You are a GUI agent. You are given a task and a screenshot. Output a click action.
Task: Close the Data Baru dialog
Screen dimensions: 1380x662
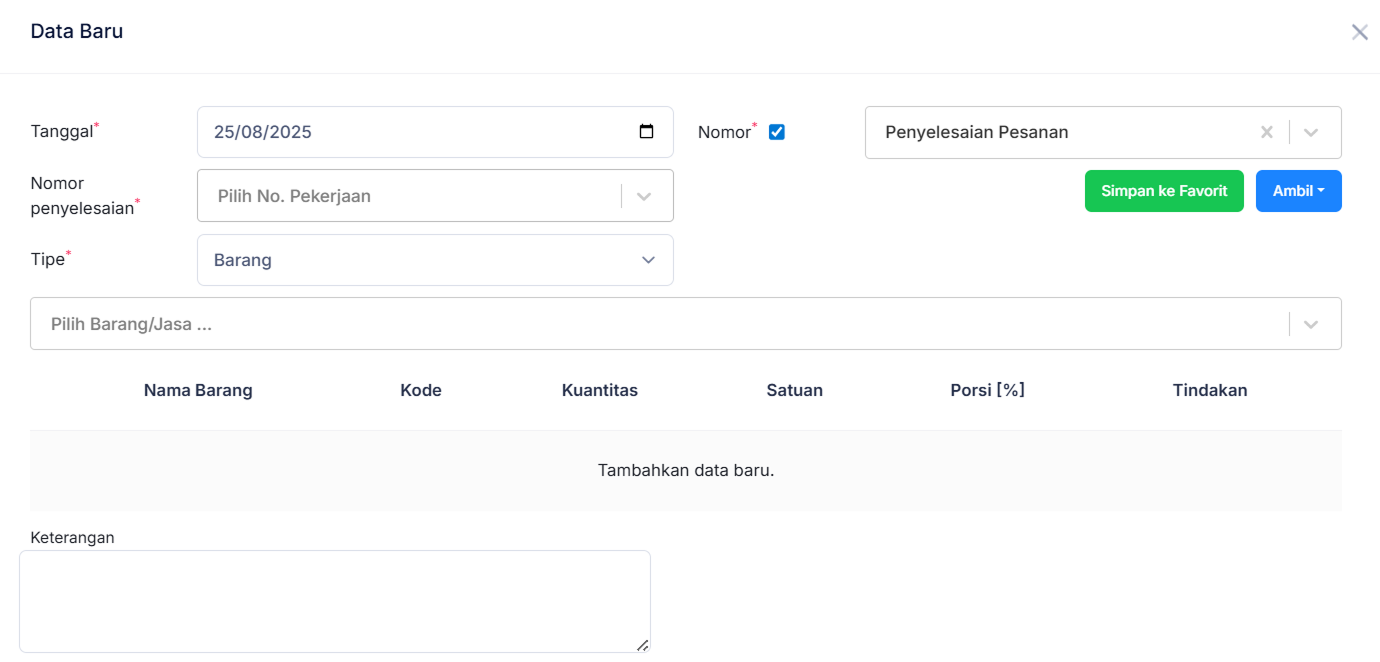[x=1359, y=32]
